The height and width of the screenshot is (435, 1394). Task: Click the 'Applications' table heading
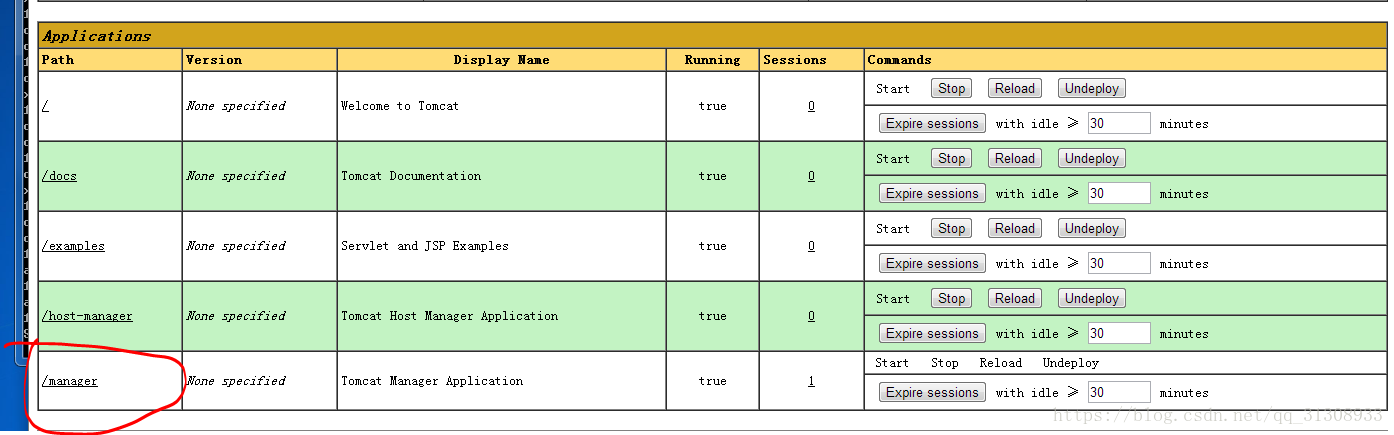click(97, 36)
